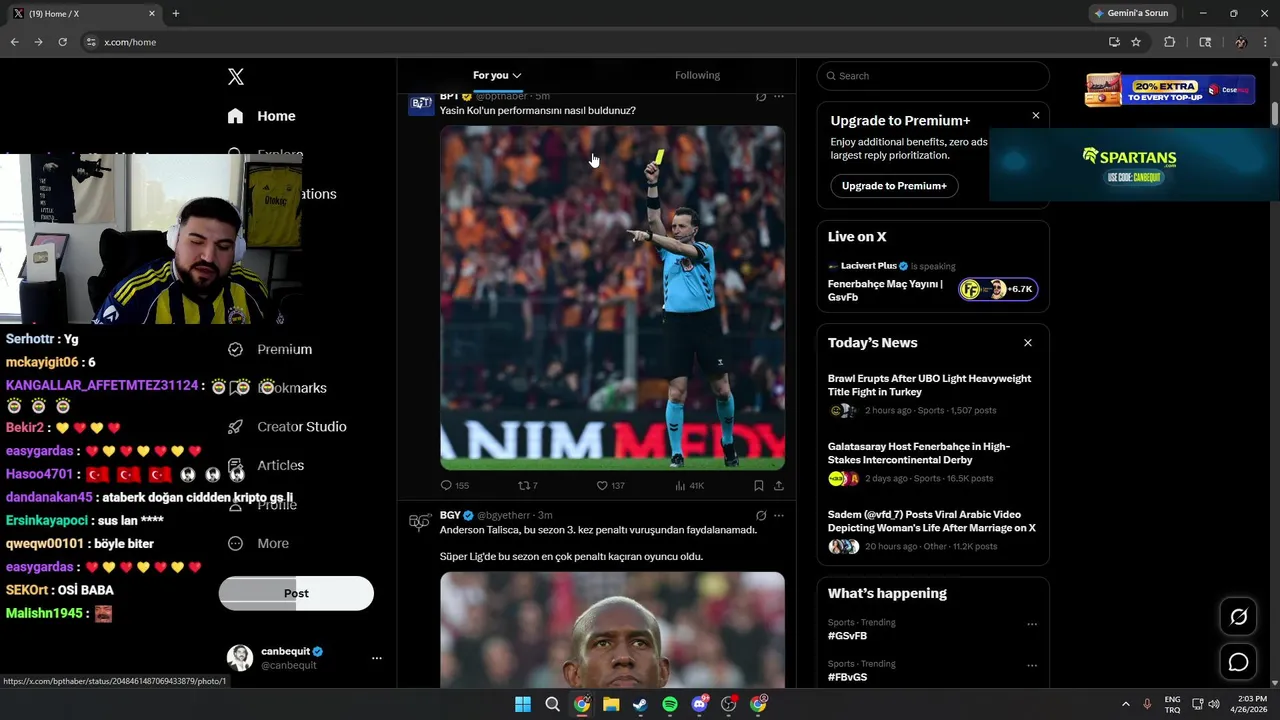Open Windows Start menu
Image resolution: width=1280 pixels, height=720 pixels.
click(x=522, y=704)
